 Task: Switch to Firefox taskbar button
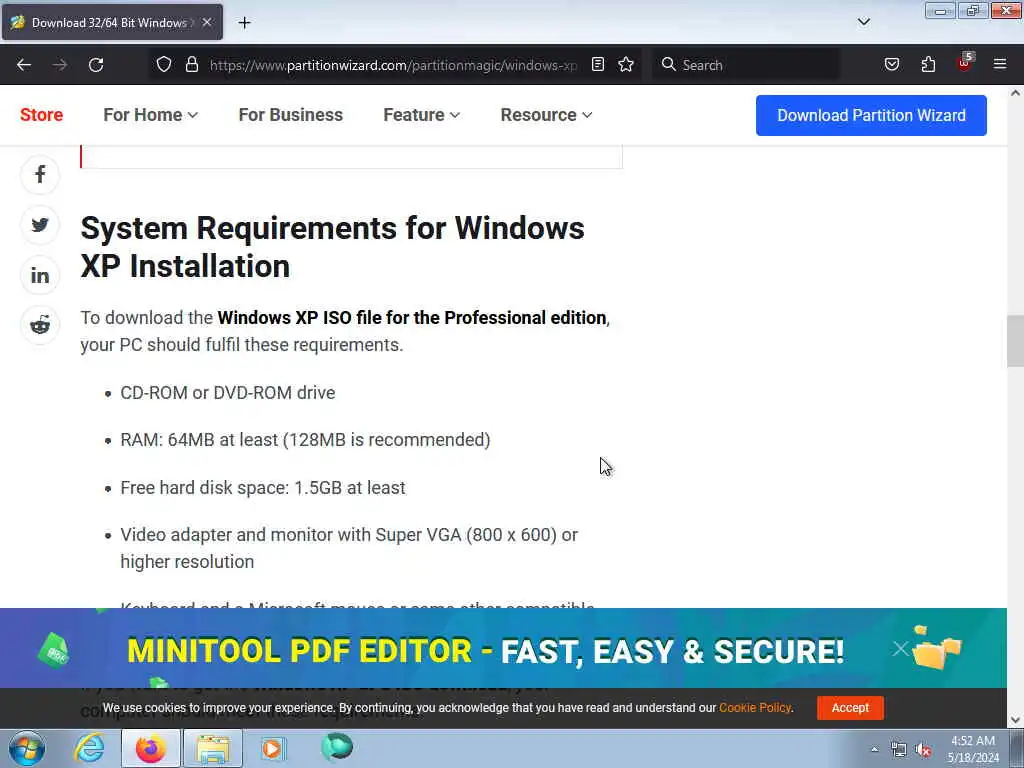[x=151, y=748]
